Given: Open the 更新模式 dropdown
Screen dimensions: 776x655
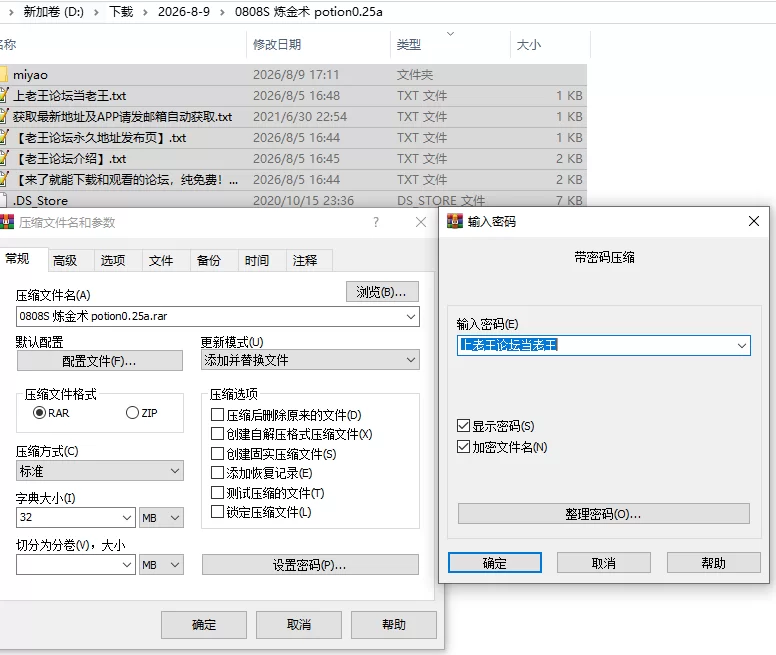Looking at the screenshot, I should point(411,360).
